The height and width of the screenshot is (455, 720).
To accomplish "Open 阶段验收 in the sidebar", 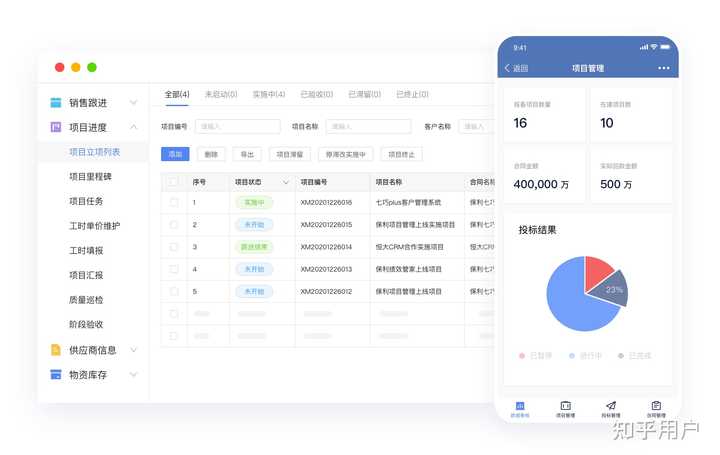I will (x=86, y=324).
